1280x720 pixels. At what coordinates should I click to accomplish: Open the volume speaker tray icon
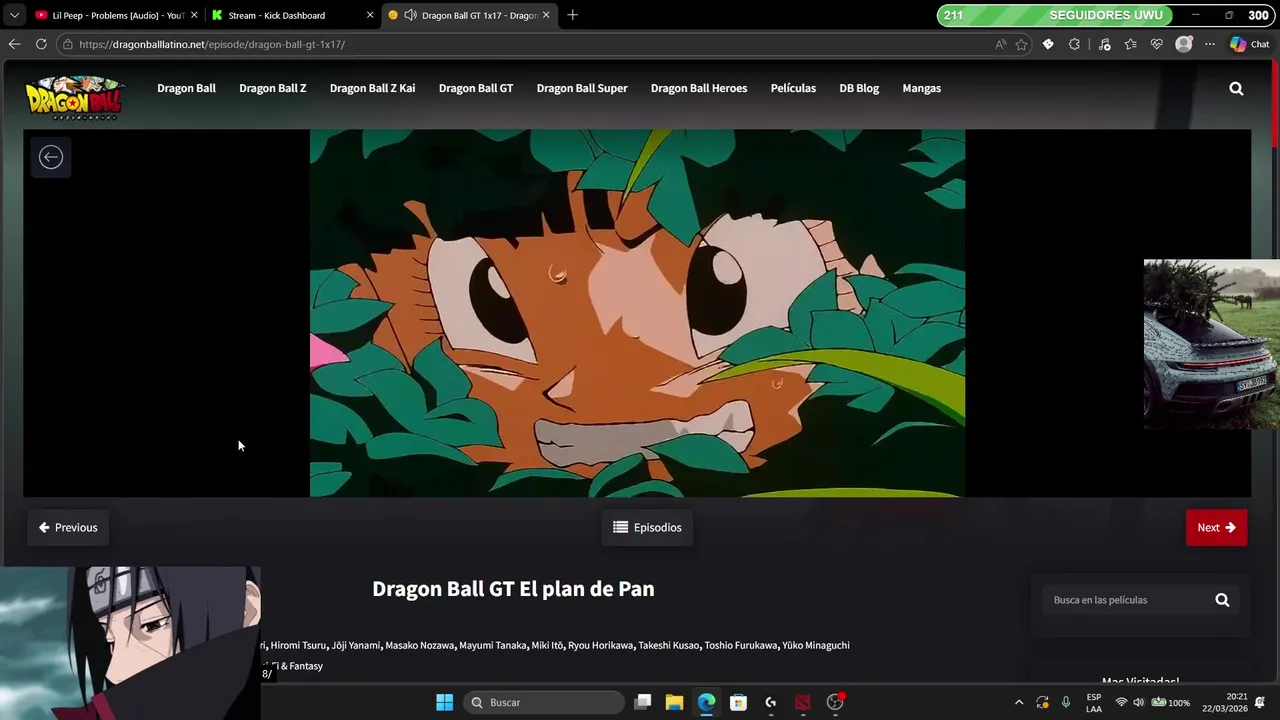click(1138, 702)
